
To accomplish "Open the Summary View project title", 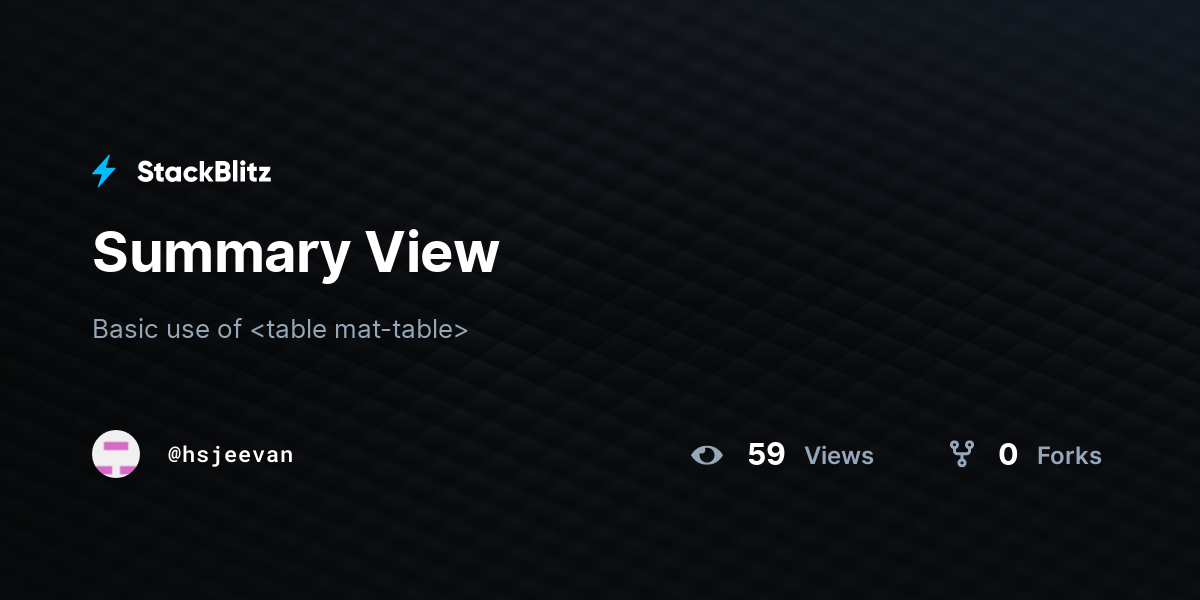I will pos(296,252).
